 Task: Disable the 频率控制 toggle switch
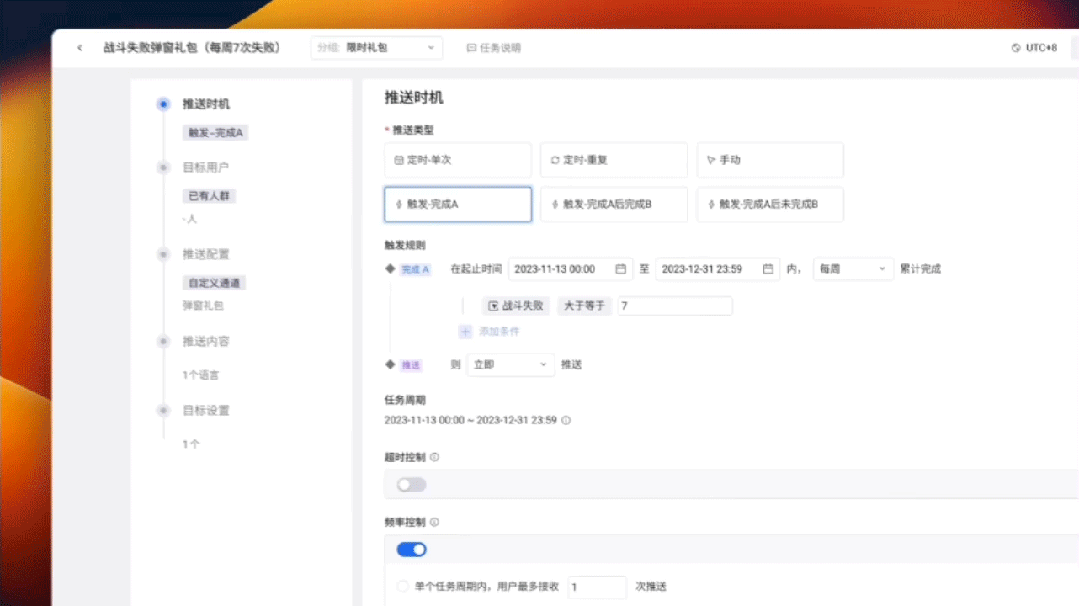pyautogui.click(x=411, y=549)
